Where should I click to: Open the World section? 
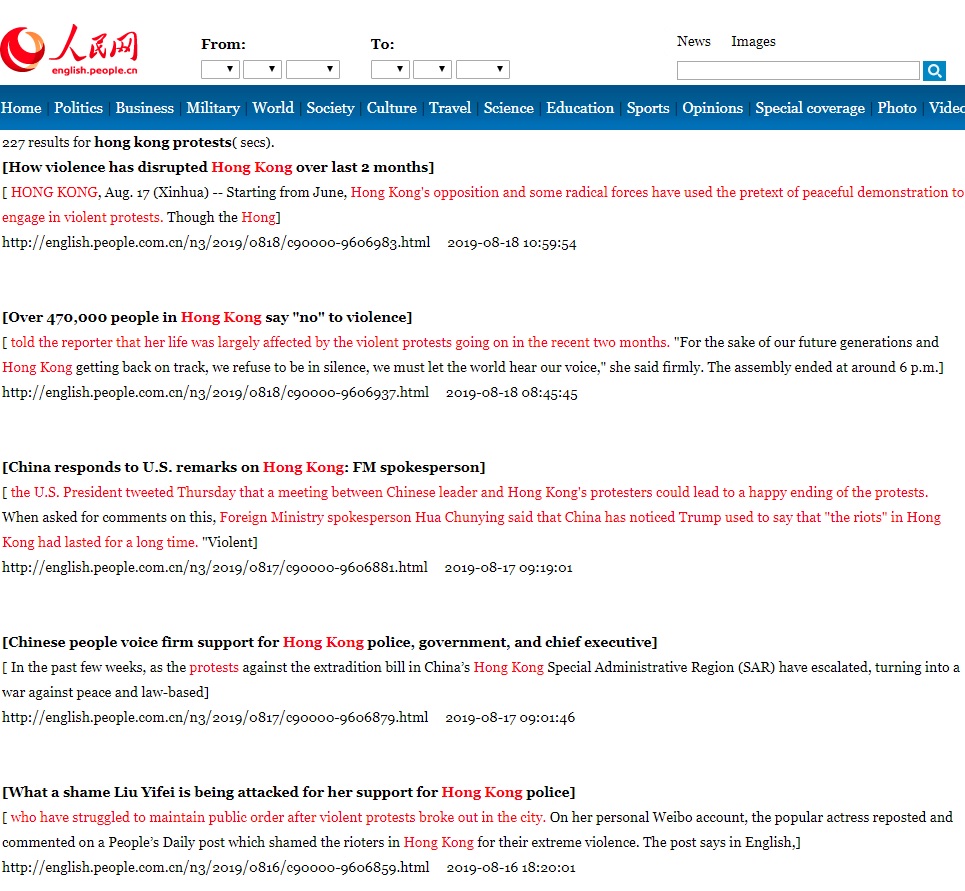pyautogui.click(x=273, y=108)
